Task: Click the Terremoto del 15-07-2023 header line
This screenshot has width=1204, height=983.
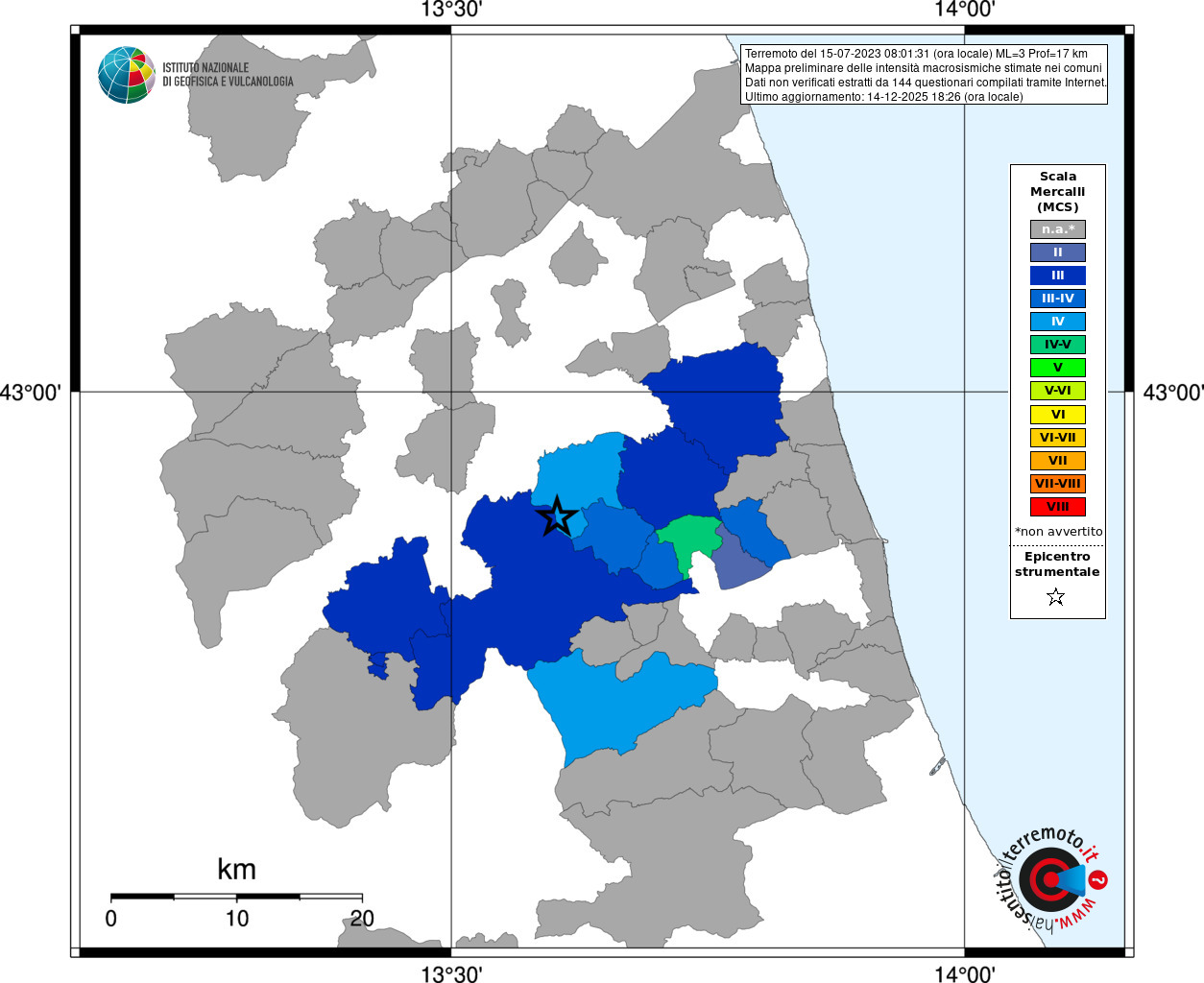Action: 917,54
